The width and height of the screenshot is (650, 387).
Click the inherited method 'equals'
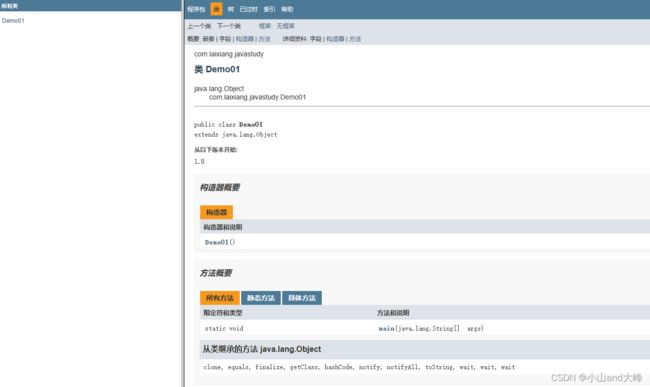238,367
